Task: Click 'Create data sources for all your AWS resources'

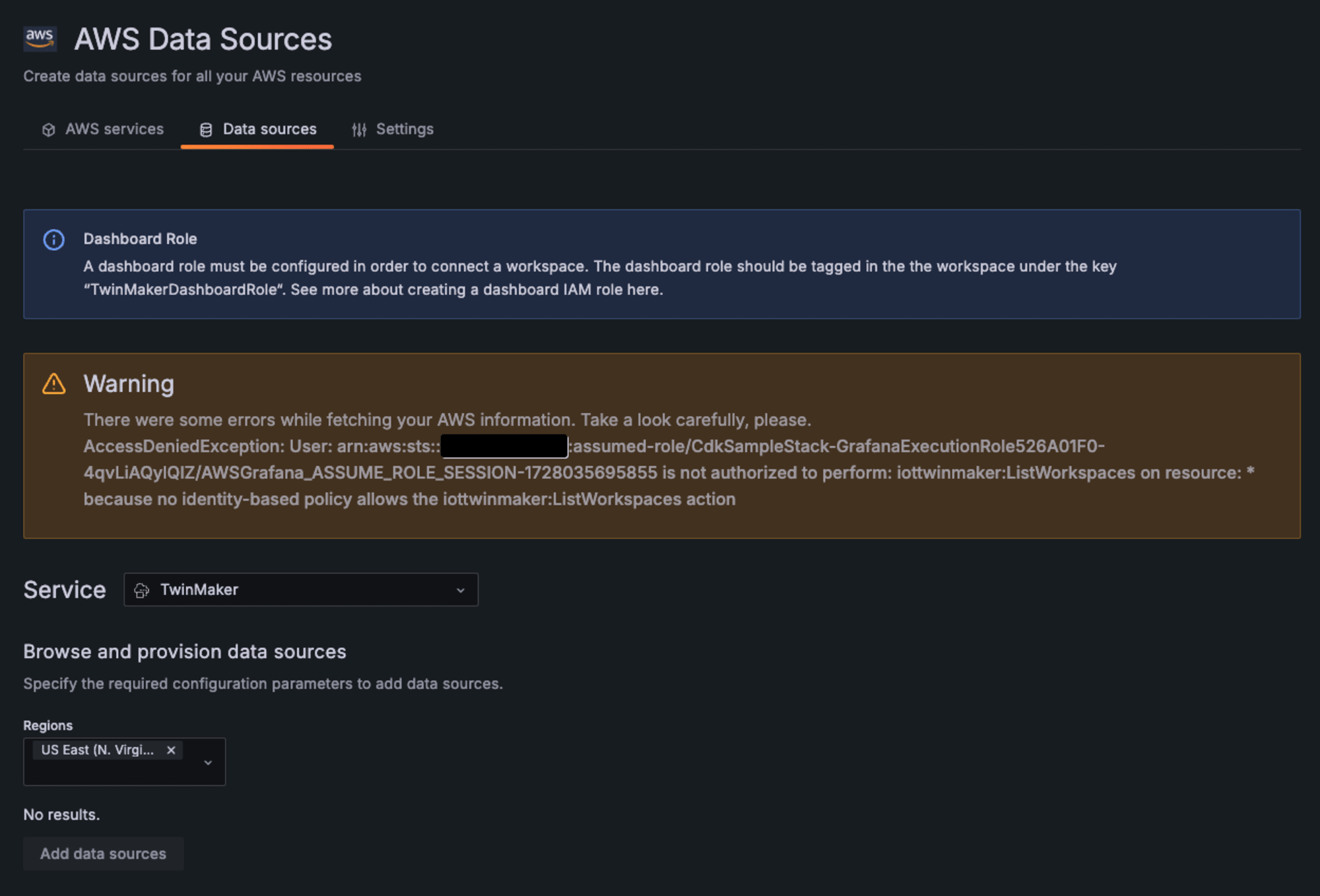Action: click(x=192, y=77)
